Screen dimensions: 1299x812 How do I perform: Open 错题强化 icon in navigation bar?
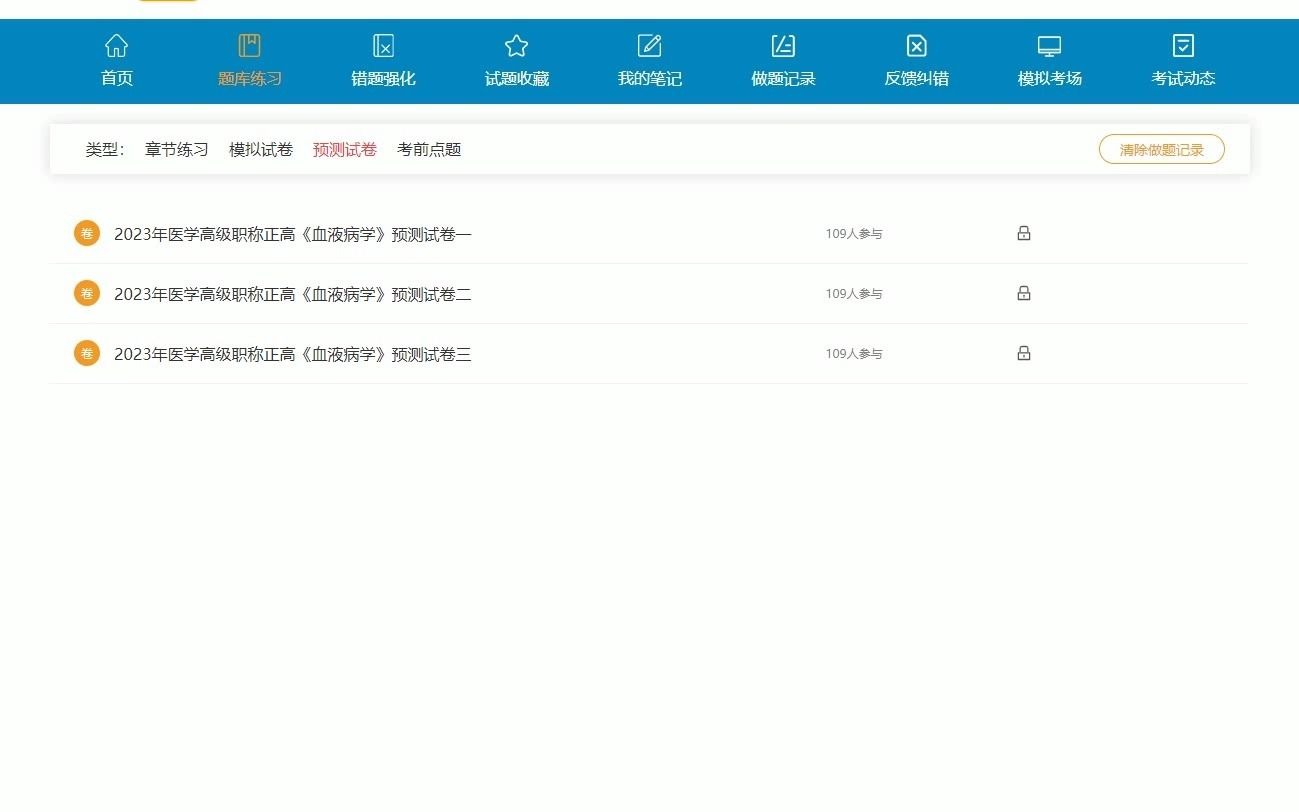pyautogui.click(x=383, y=46)
